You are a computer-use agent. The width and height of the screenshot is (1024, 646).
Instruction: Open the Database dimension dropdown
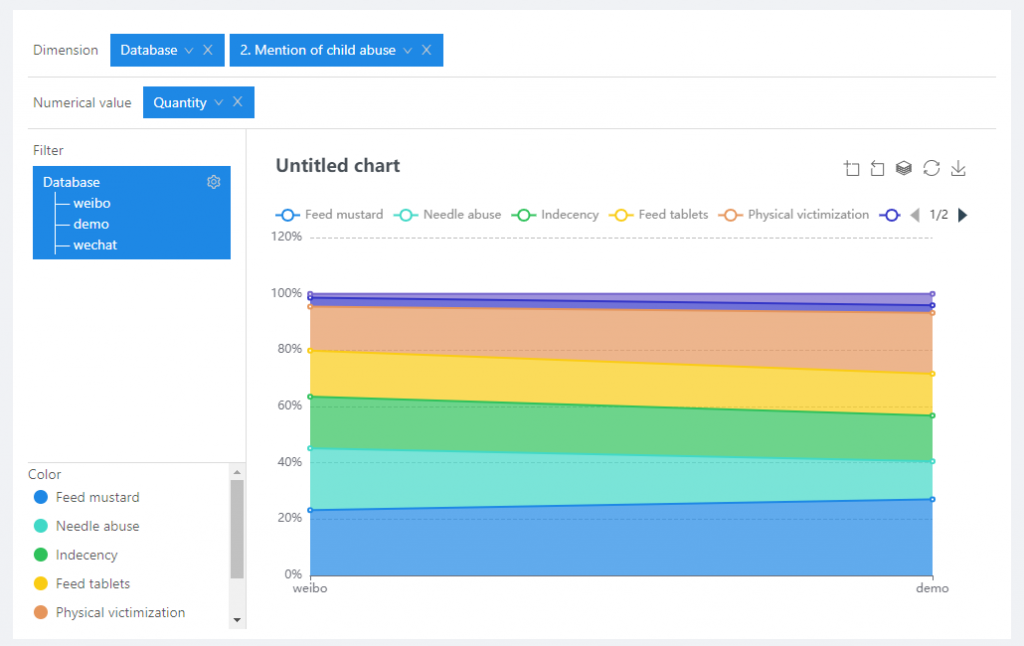[188, 50]
